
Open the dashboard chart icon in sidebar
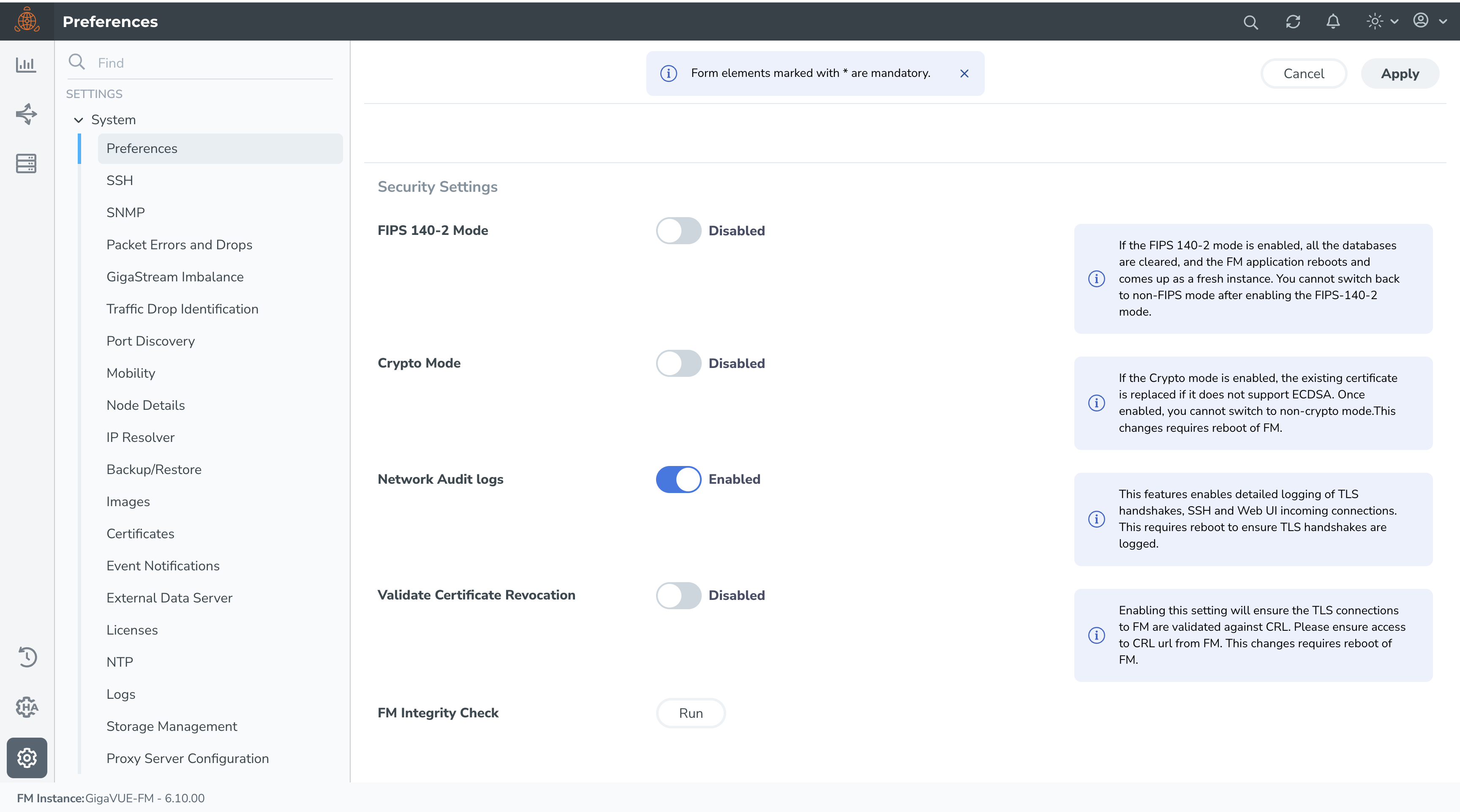click(26, 65)
